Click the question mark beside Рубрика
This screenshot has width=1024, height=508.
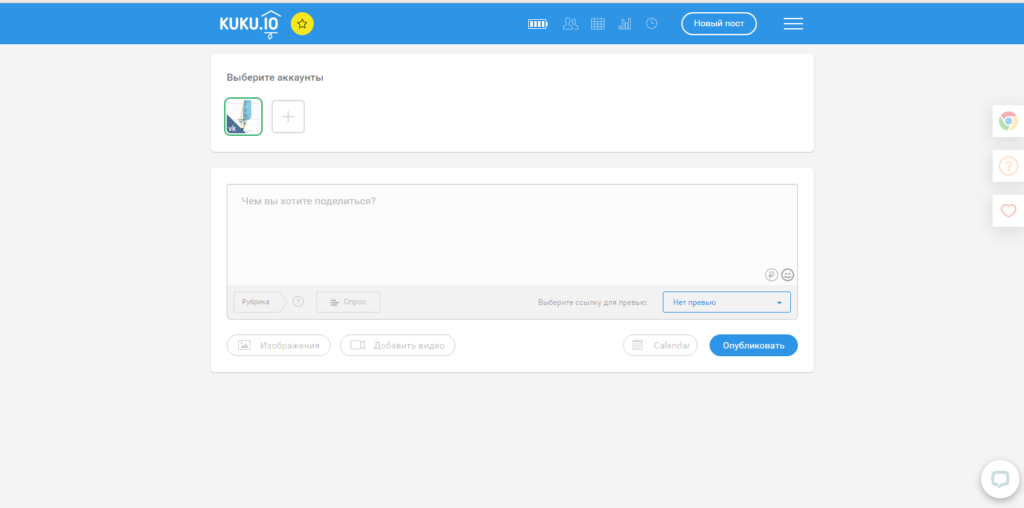point(298,301)
